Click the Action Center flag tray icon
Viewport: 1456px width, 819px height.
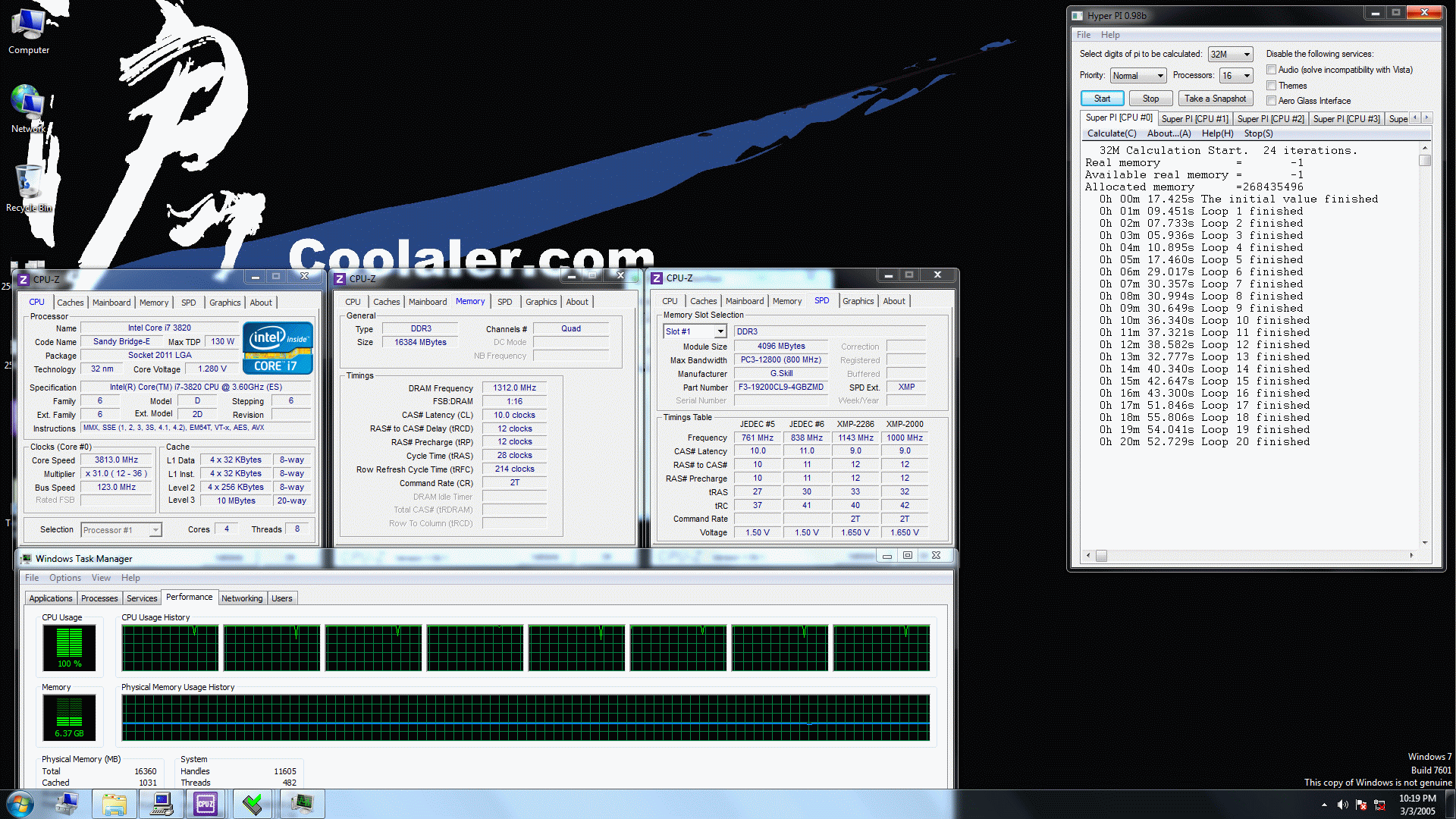point(1361,805)
